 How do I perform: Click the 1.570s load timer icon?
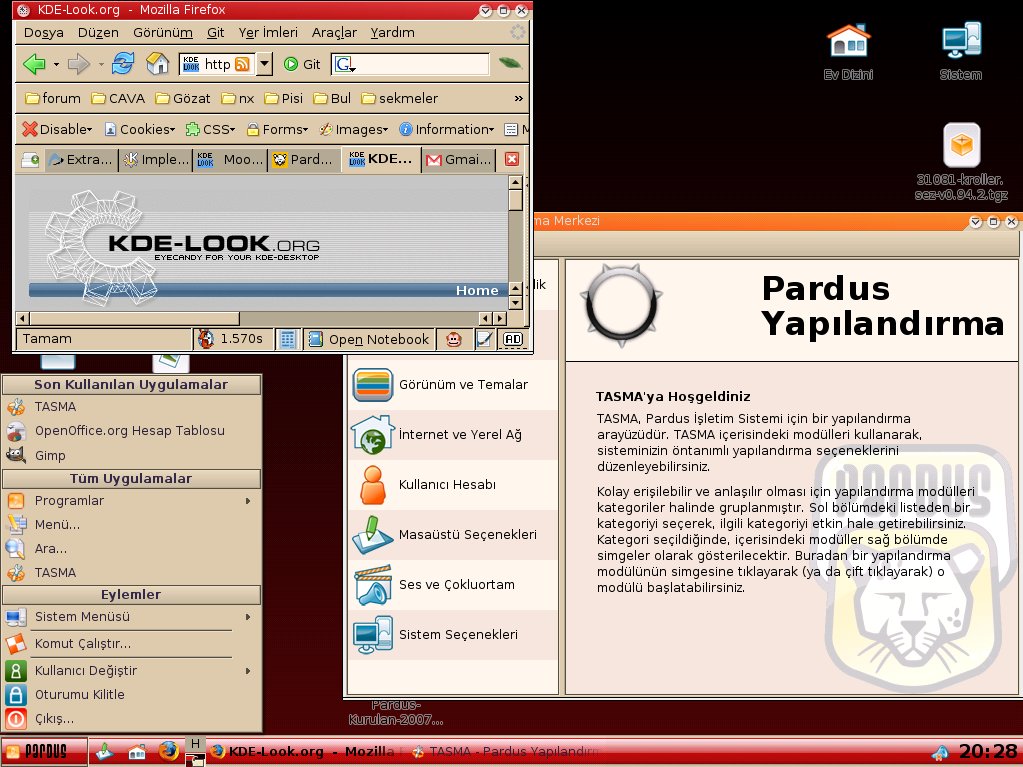pos(206,338)
